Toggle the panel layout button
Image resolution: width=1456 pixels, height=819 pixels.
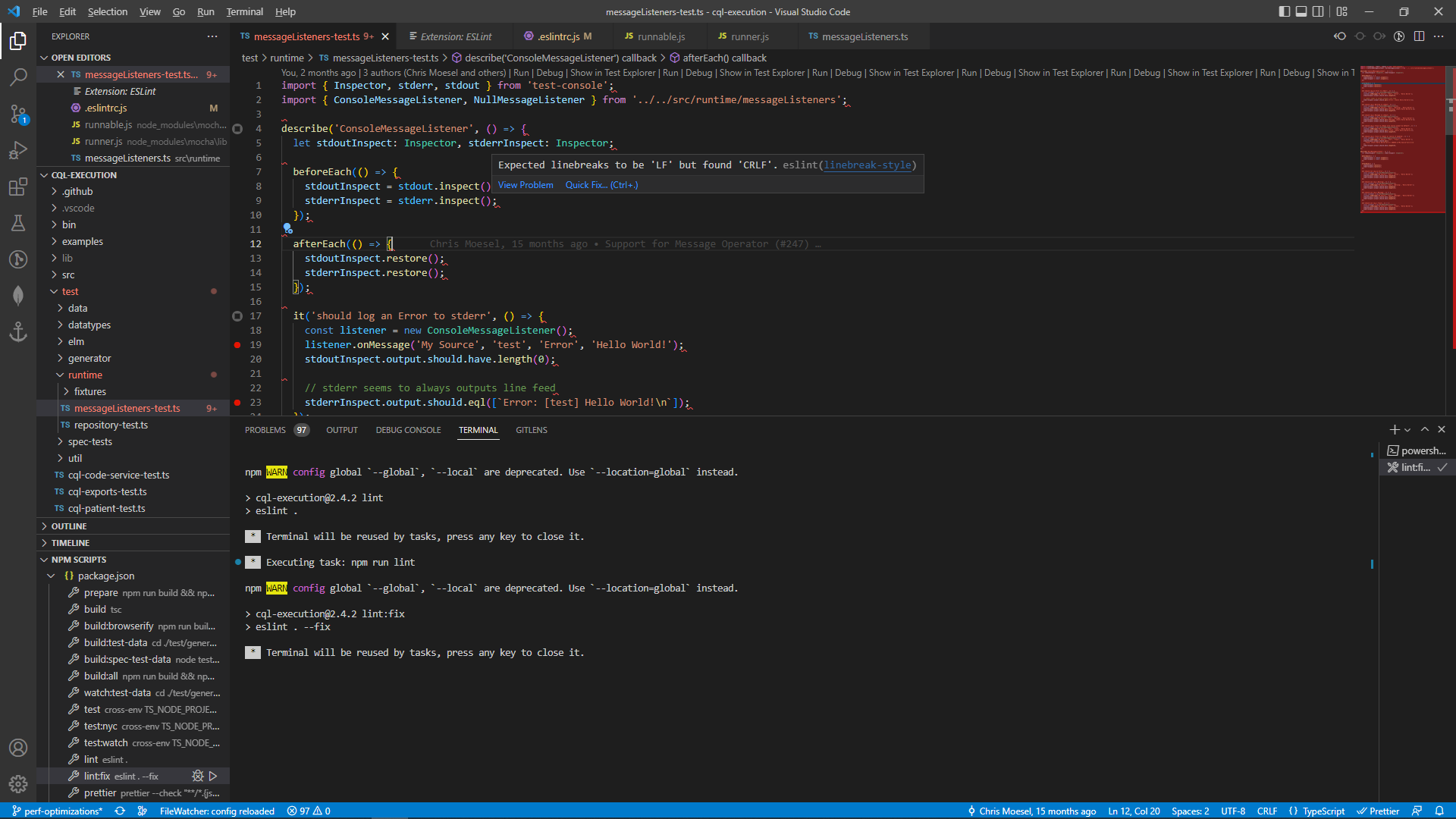[1301, 11]
